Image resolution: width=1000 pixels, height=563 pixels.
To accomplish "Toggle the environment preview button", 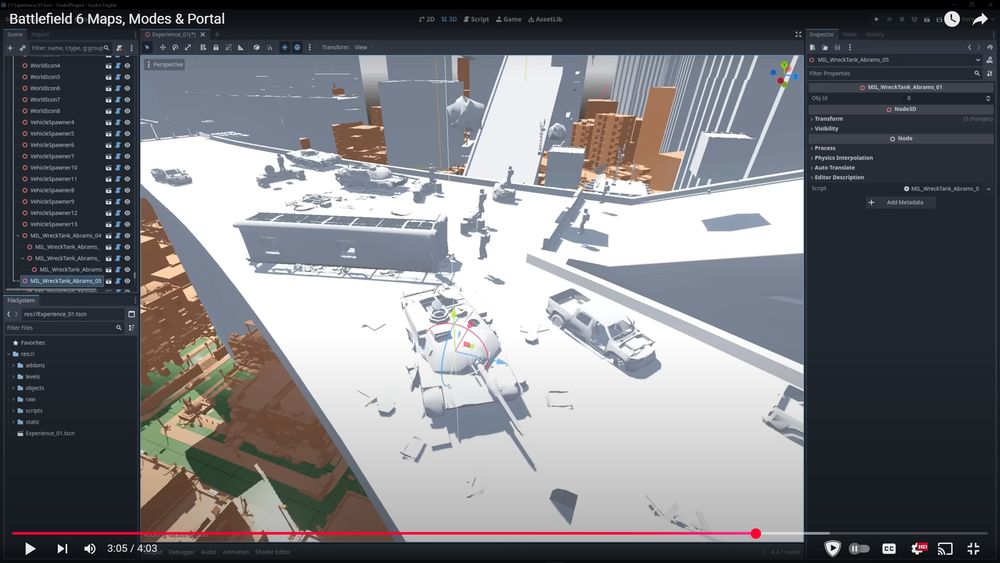I will (297, 47).
